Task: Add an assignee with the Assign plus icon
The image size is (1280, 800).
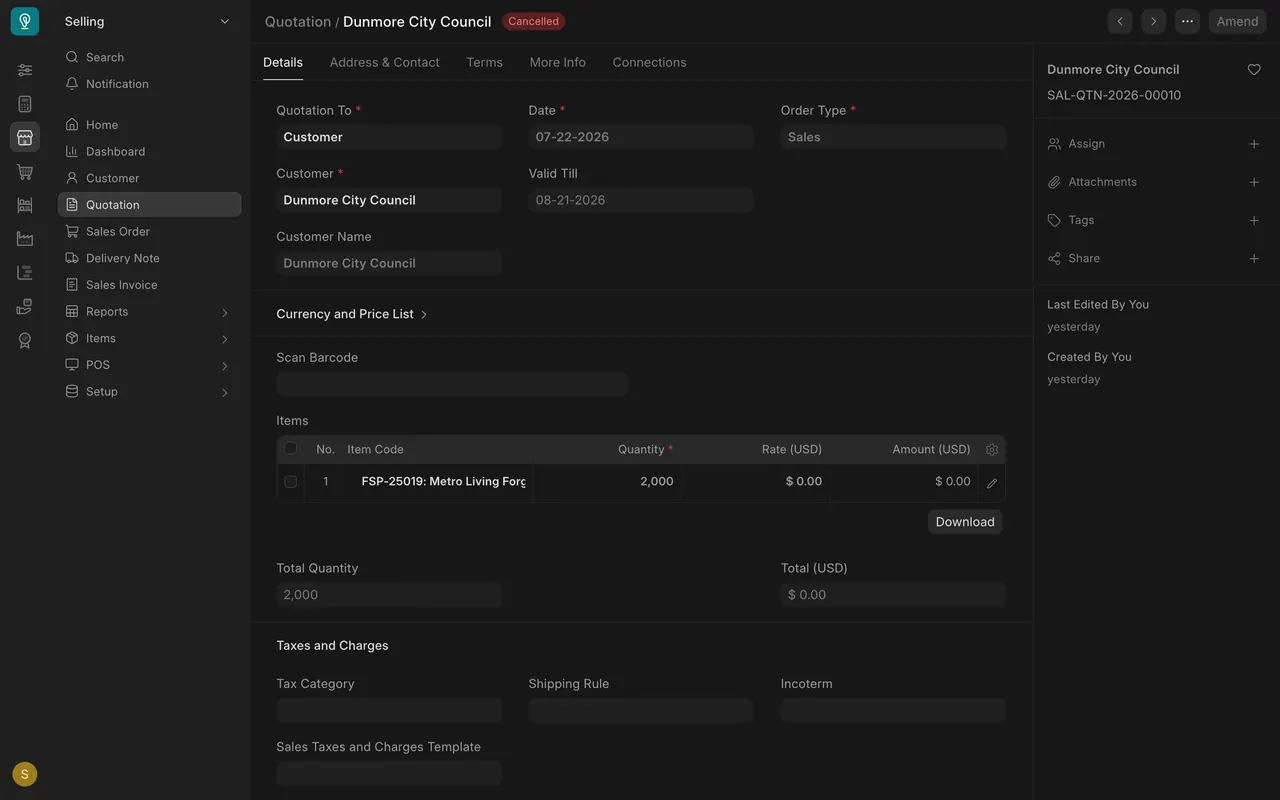Action: [x=1254, y=144]
